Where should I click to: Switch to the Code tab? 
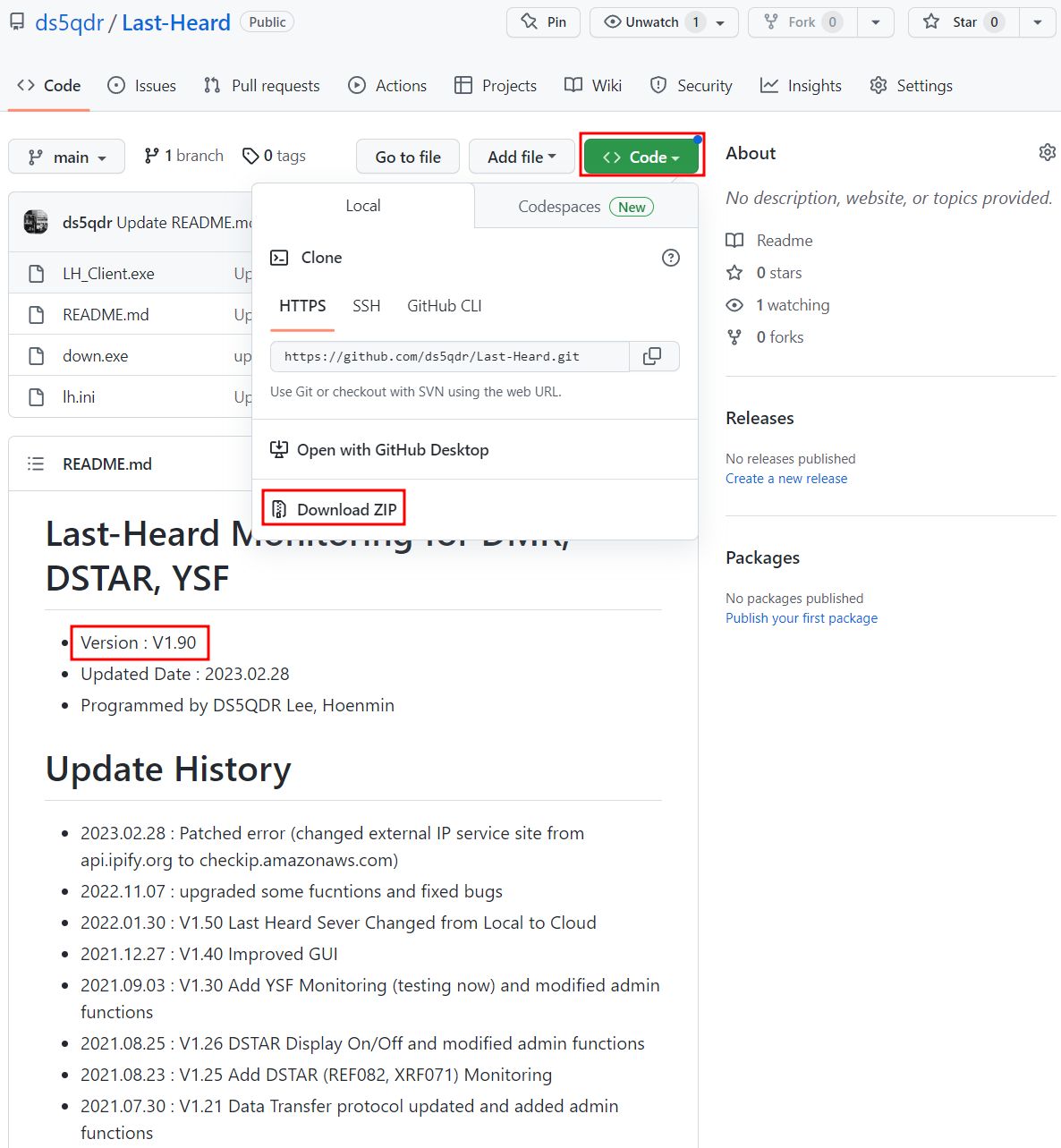[x=48, y=86]
